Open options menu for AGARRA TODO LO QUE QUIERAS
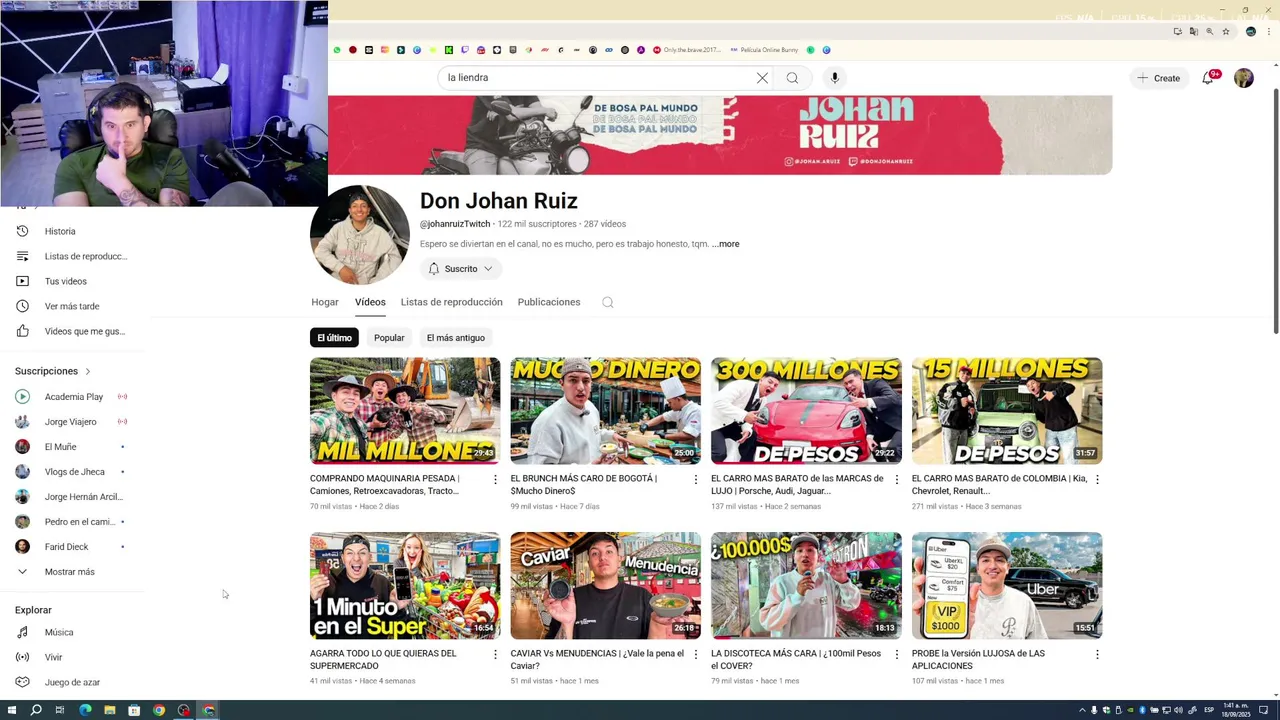Screen dimensions: 1280x720 (495, 655)
